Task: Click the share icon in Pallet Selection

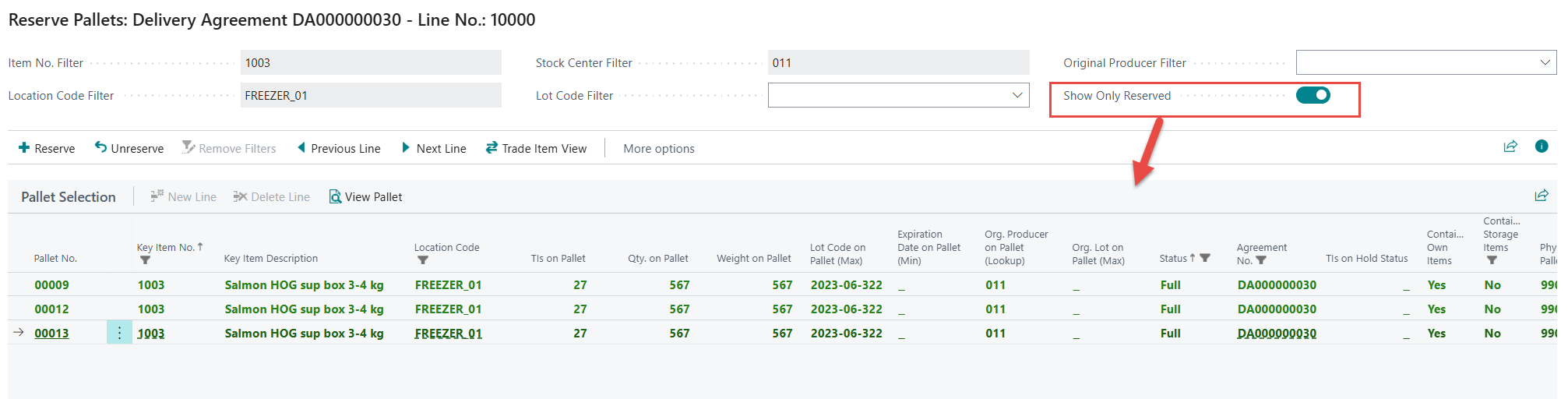Action: 1541,196
